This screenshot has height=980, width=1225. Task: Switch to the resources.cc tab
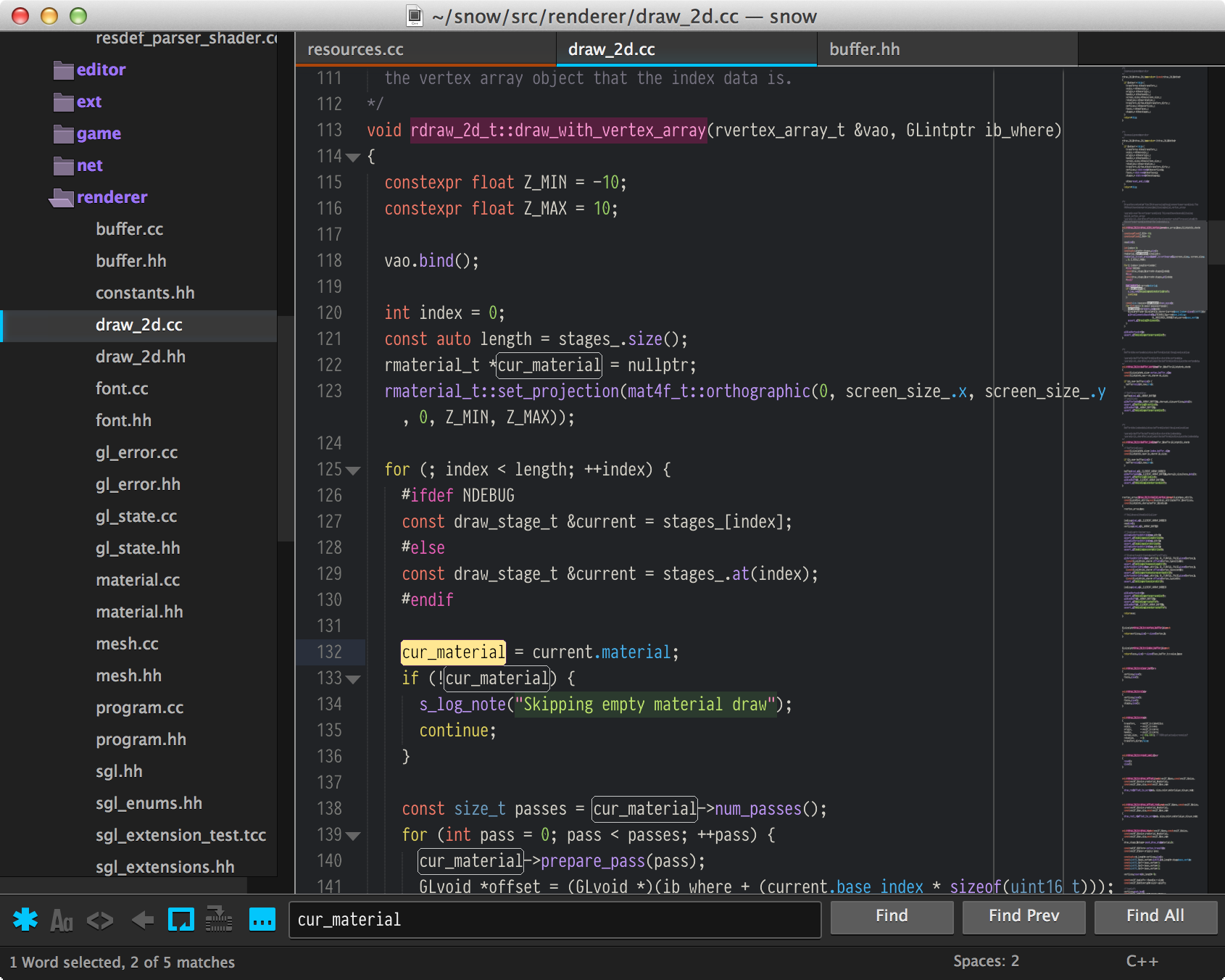pos(355,49)
